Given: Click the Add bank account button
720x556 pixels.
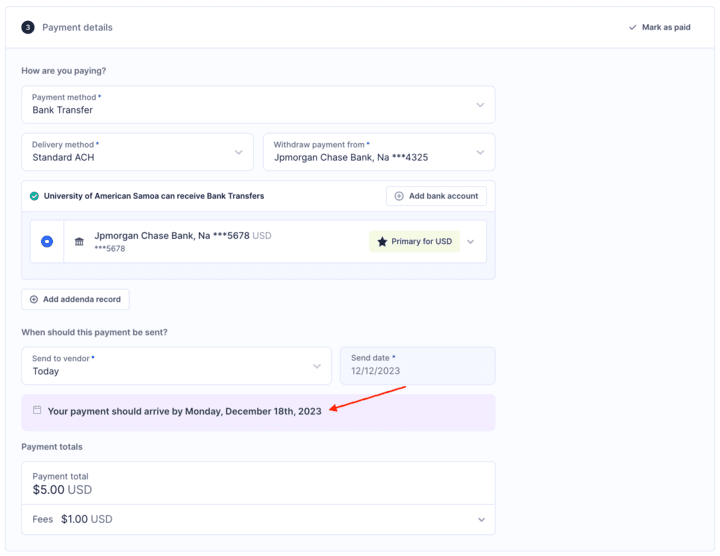Looking at the screenshot, I should [436, 196].
